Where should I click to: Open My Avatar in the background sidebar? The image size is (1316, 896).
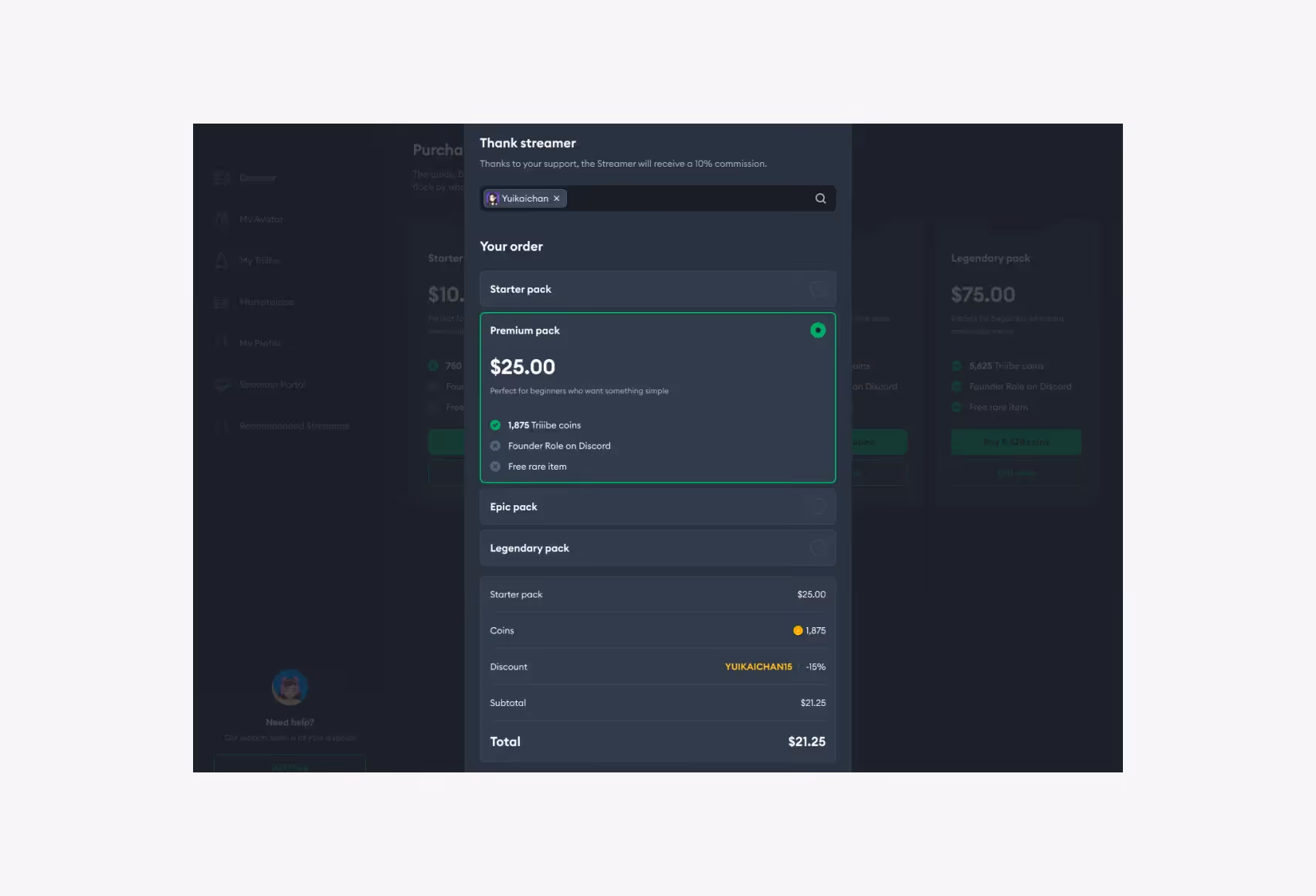pyautogui.click(x=261, y=219)
